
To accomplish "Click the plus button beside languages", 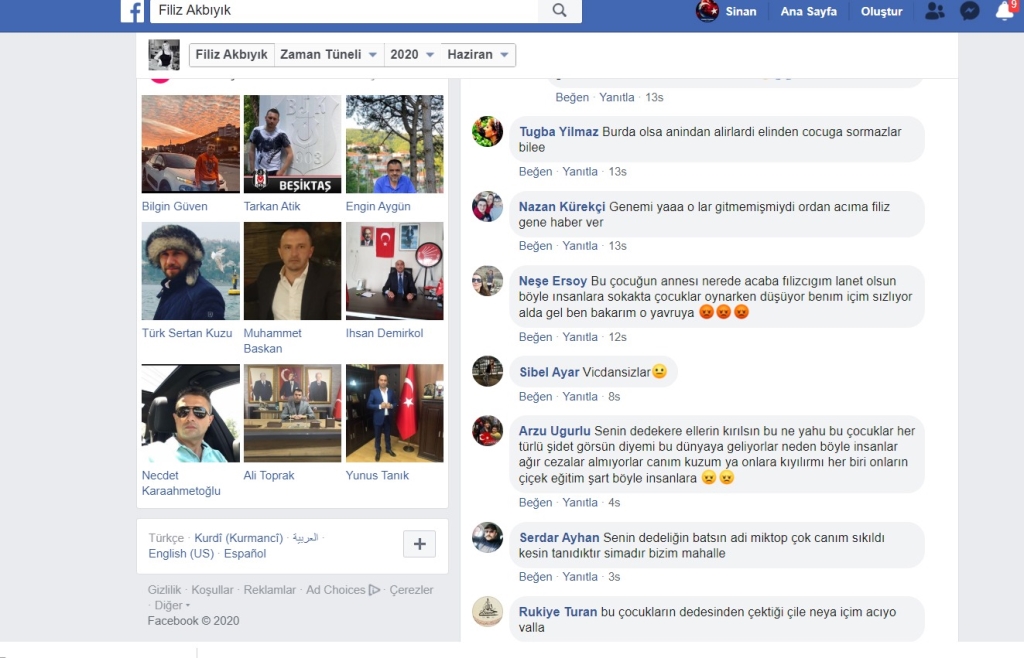I will pos(419,544).
